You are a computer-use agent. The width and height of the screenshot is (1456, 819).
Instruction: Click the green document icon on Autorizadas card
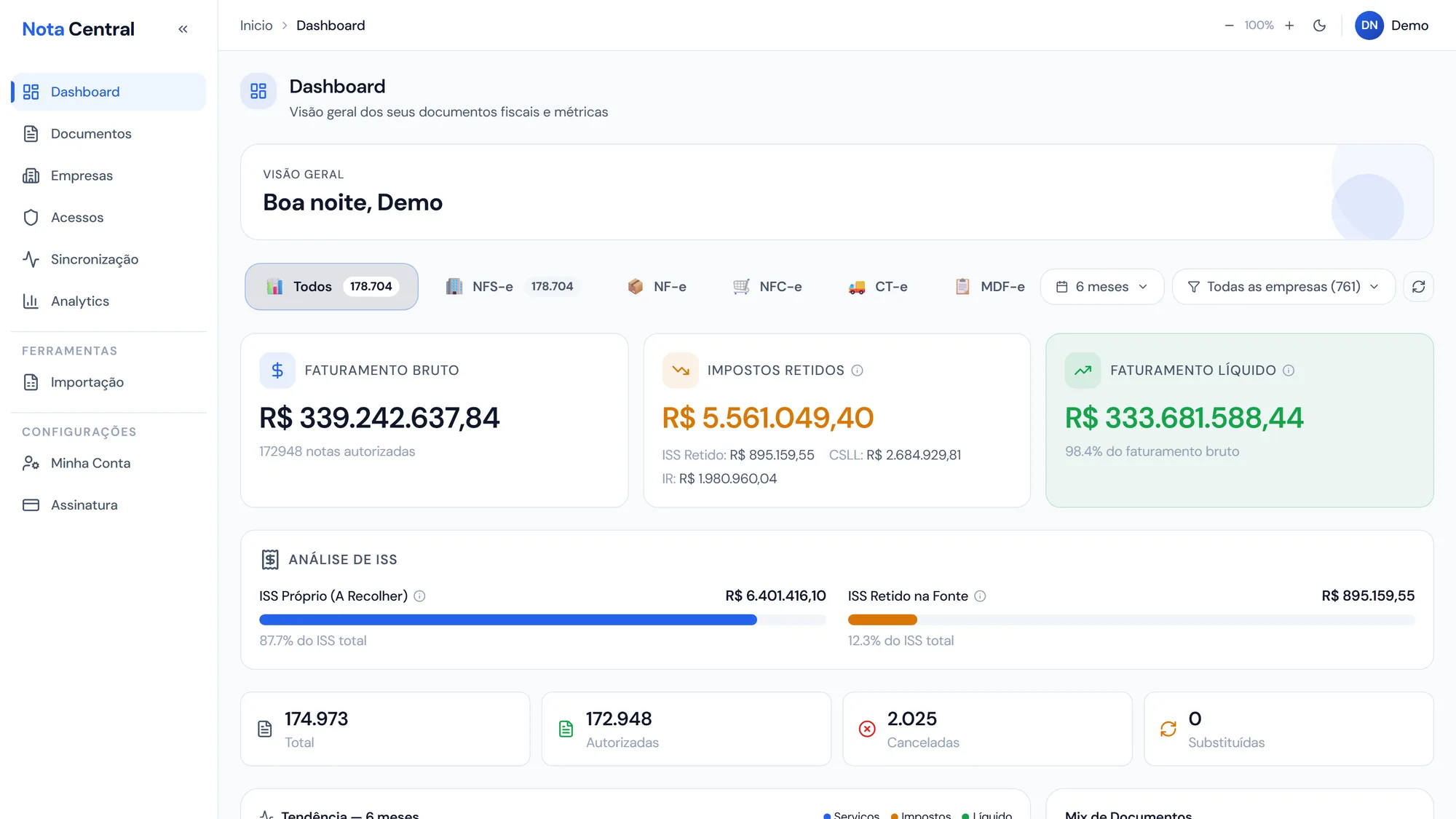566,729
